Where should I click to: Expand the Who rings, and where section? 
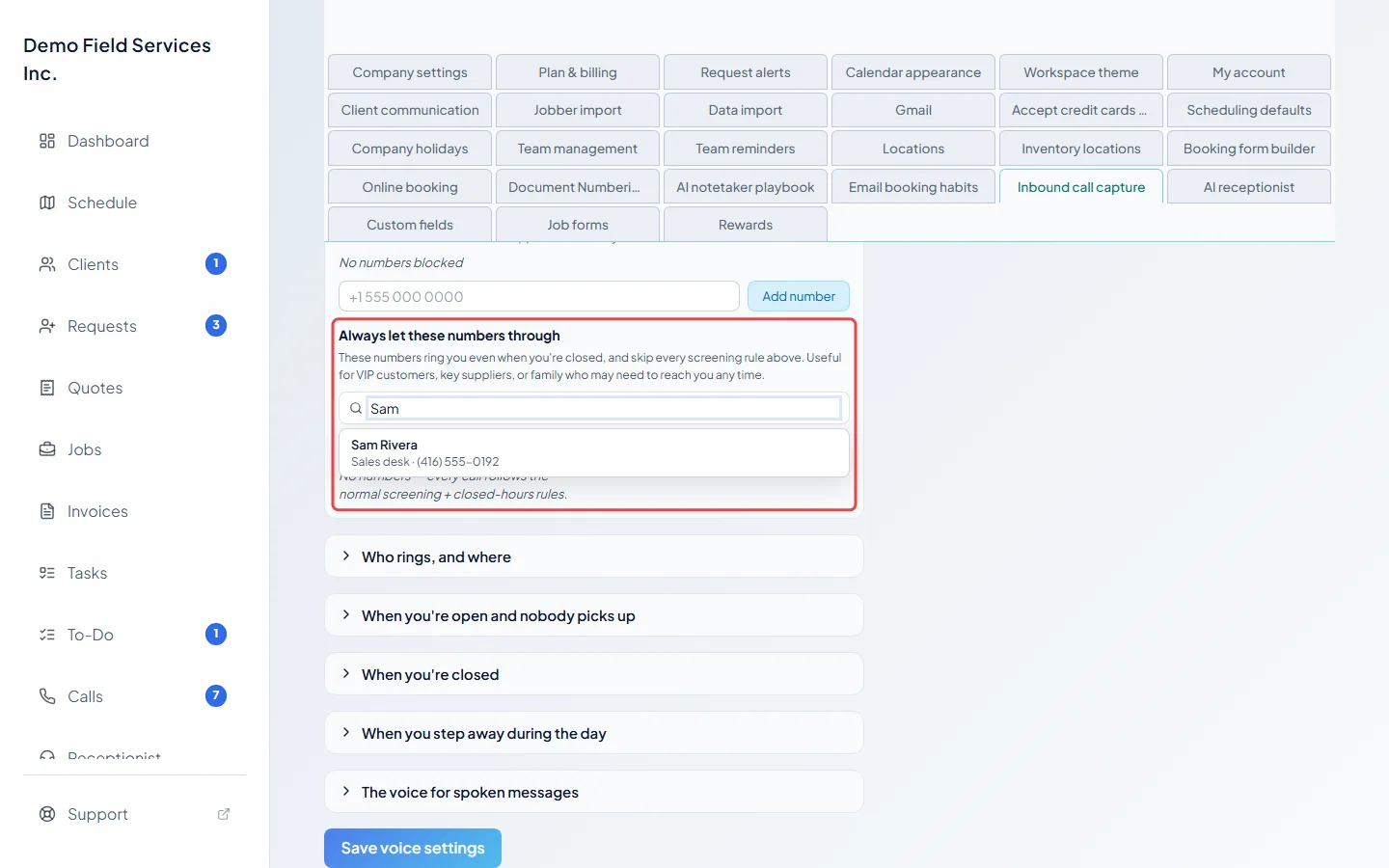click(594, 556)
